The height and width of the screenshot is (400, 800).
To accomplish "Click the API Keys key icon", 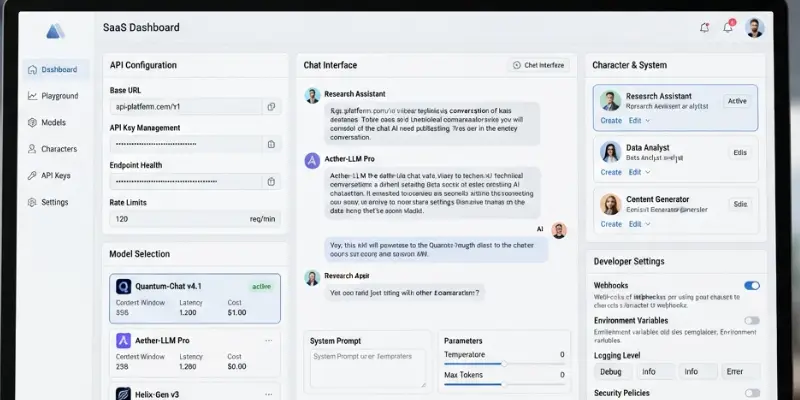I will point(32,176).
